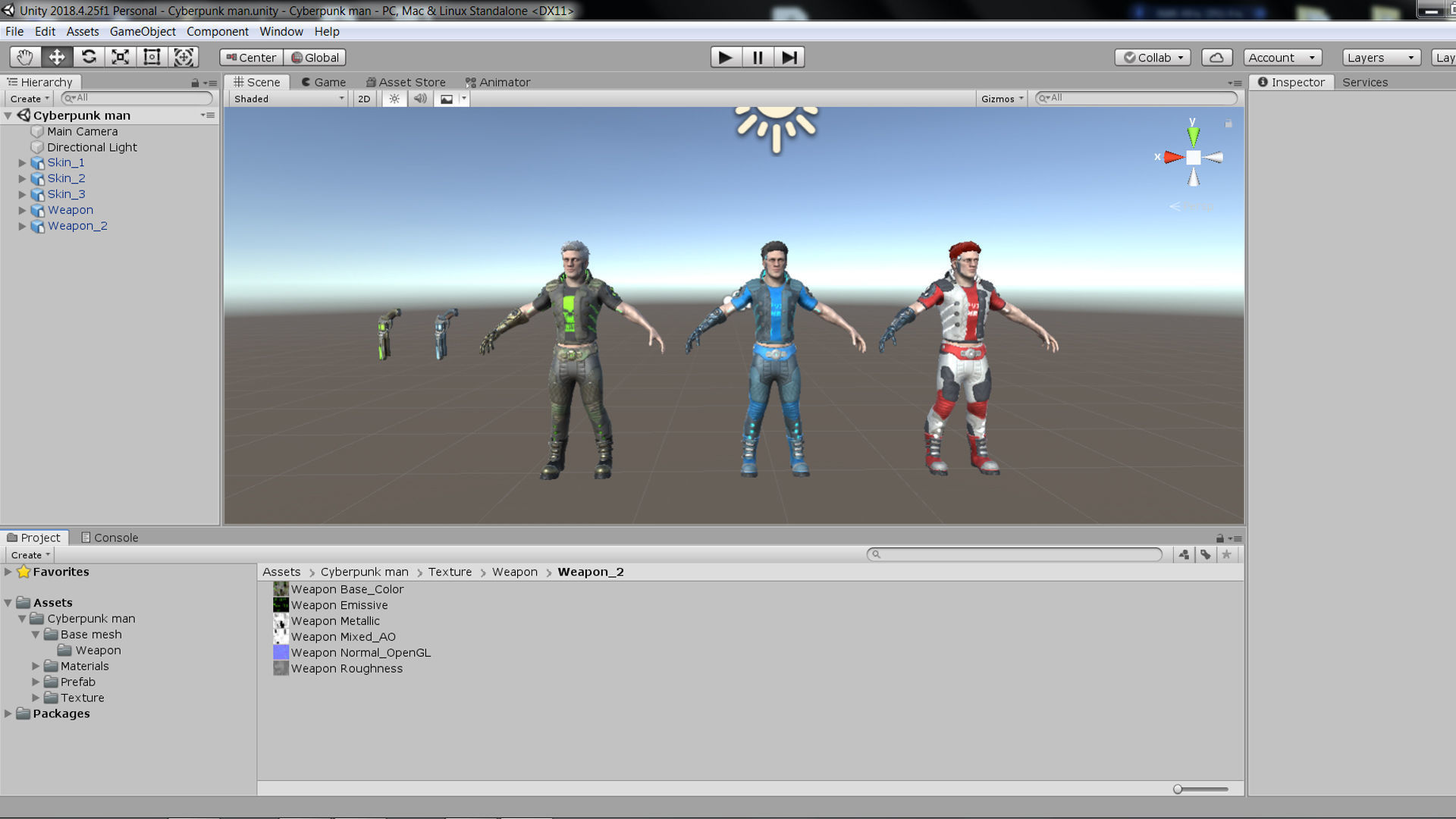The height and width of the screenshot is (819, 1456).
Task: Open the cloud services icon
Action: [1216, 58]
